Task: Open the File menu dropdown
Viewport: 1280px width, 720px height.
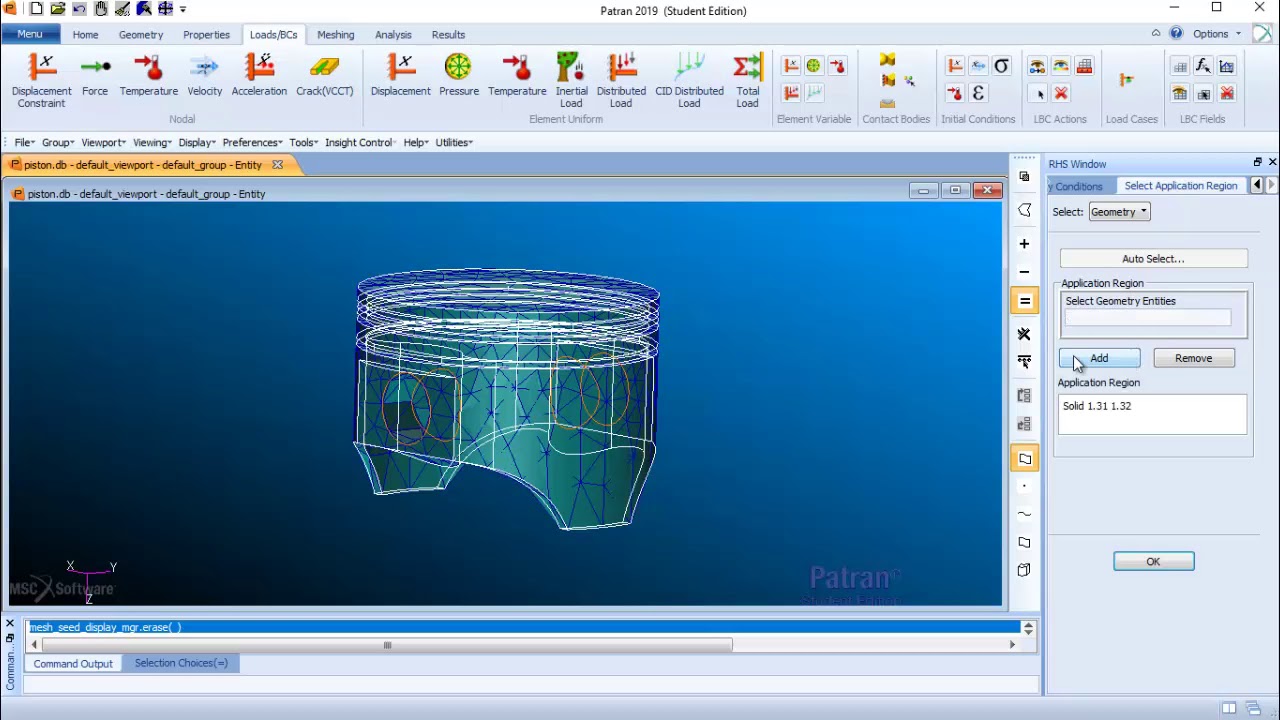Action: click(x=25, y=143)
